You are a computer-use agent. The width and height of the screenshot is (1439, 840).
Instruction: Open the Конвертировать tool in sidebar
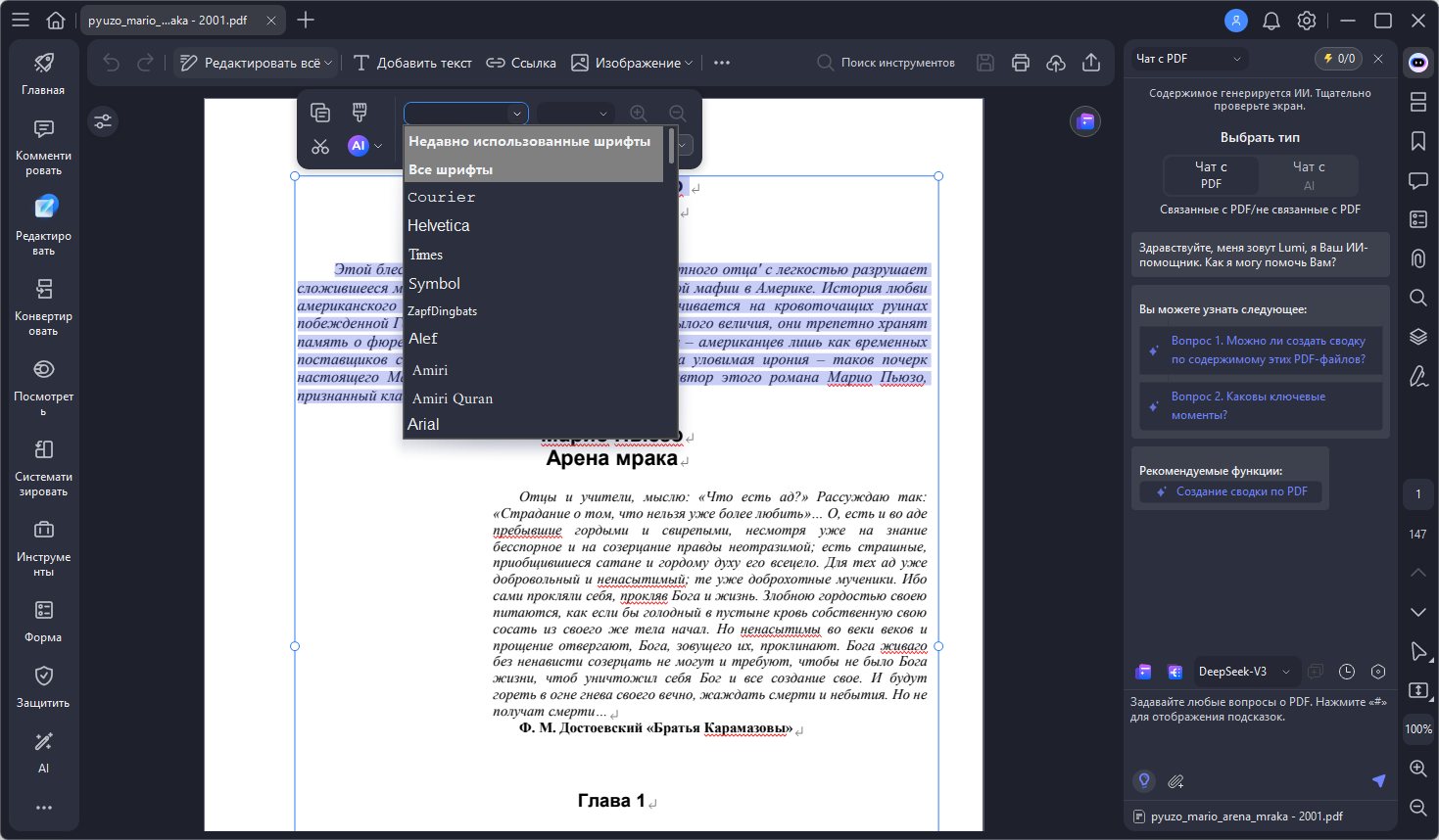point(43,305)
